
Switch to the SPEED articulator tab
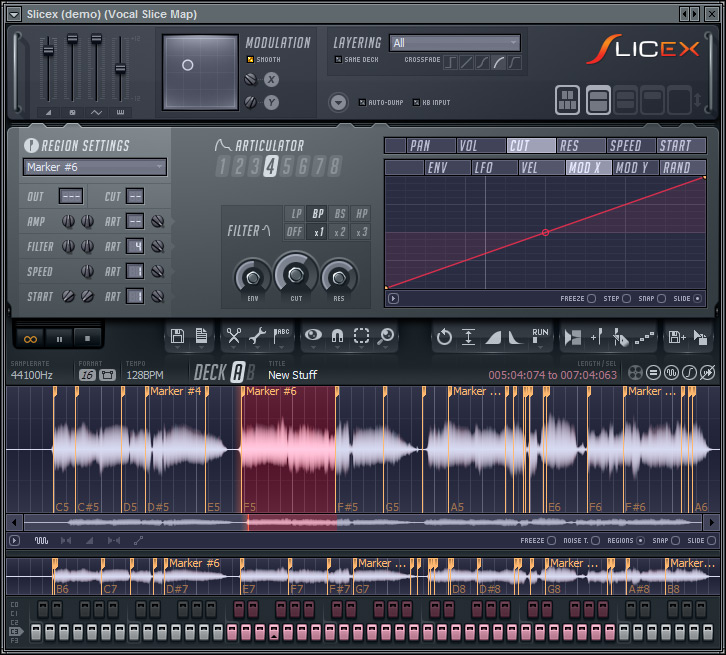pyautogui.click(x=631, y=145)
